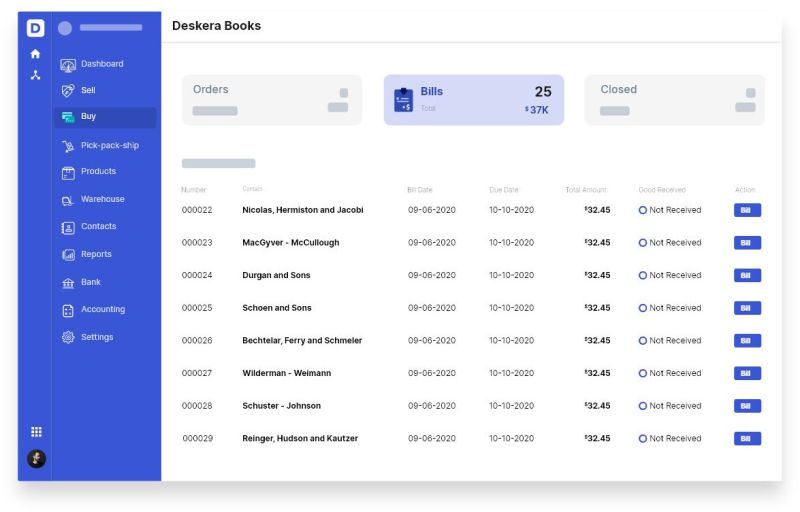Screen dimensions: 800x512
Task: Click contact name Schuster - Johnson
Action: [x=282, y=406]
